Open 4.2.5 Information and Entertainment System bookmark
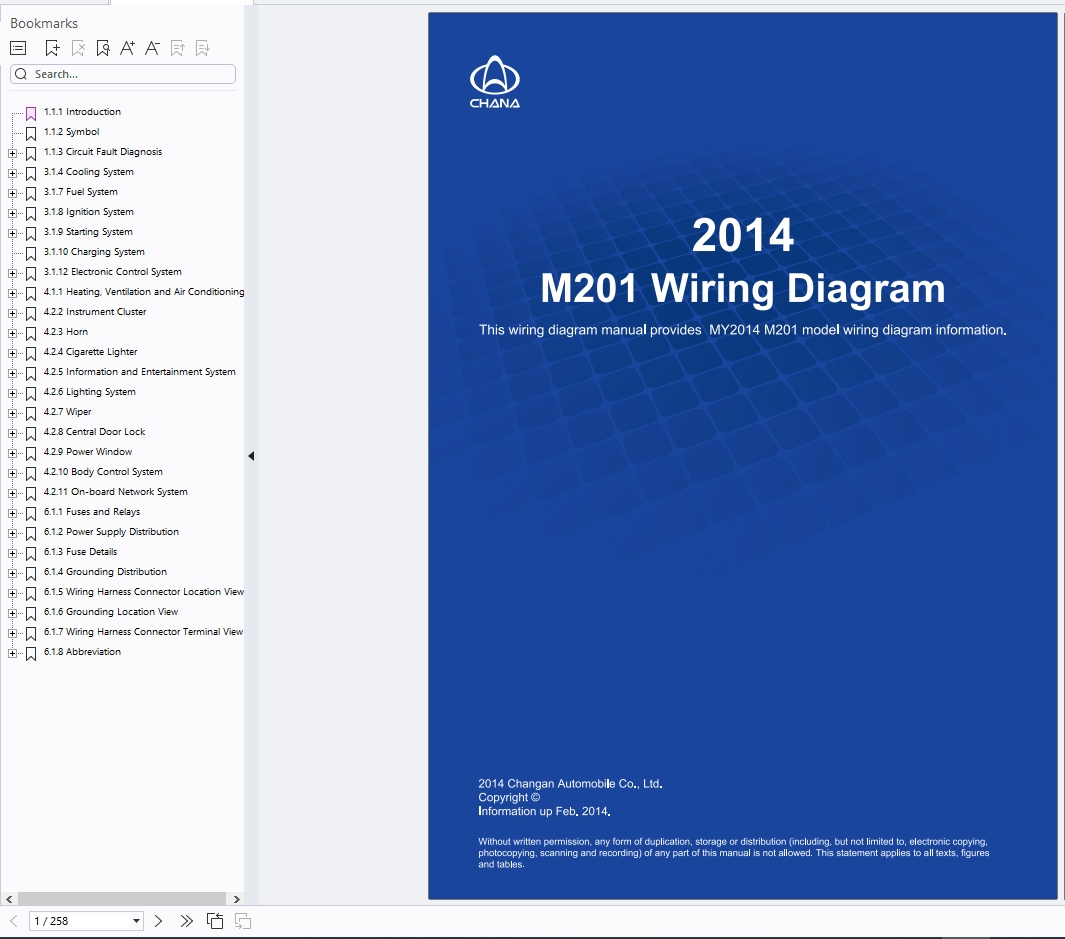This screenshot has width=1065, height=939. (x=139, y=372)
